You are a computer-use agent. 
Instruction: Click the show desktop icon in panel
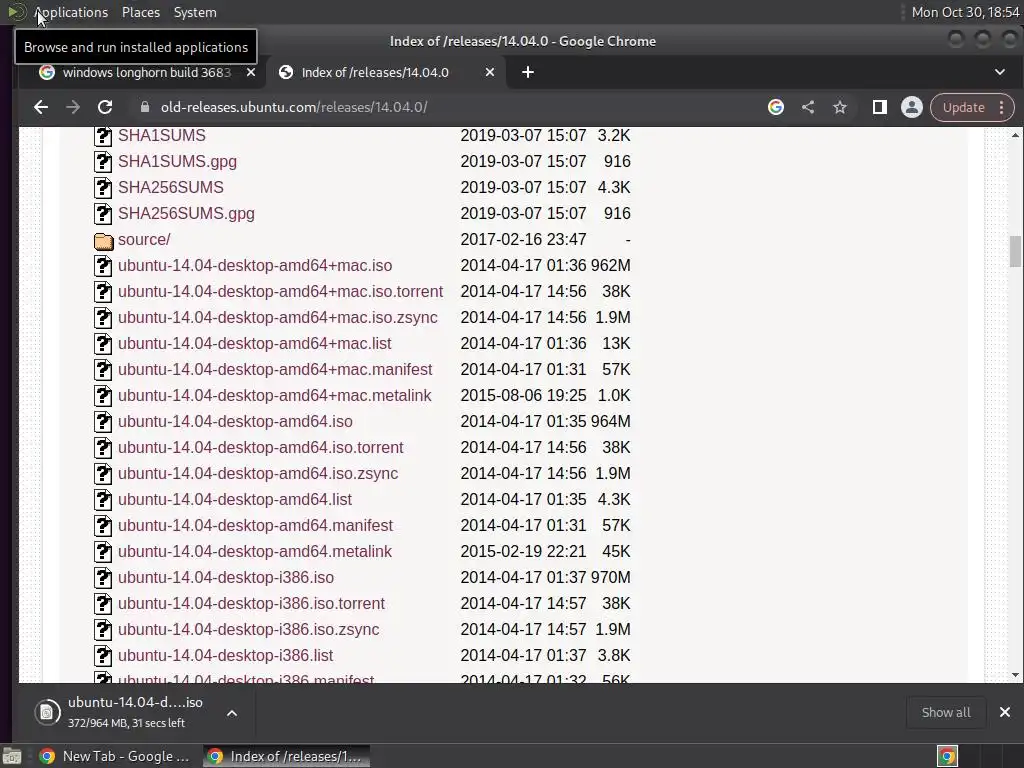coord(12,756)
